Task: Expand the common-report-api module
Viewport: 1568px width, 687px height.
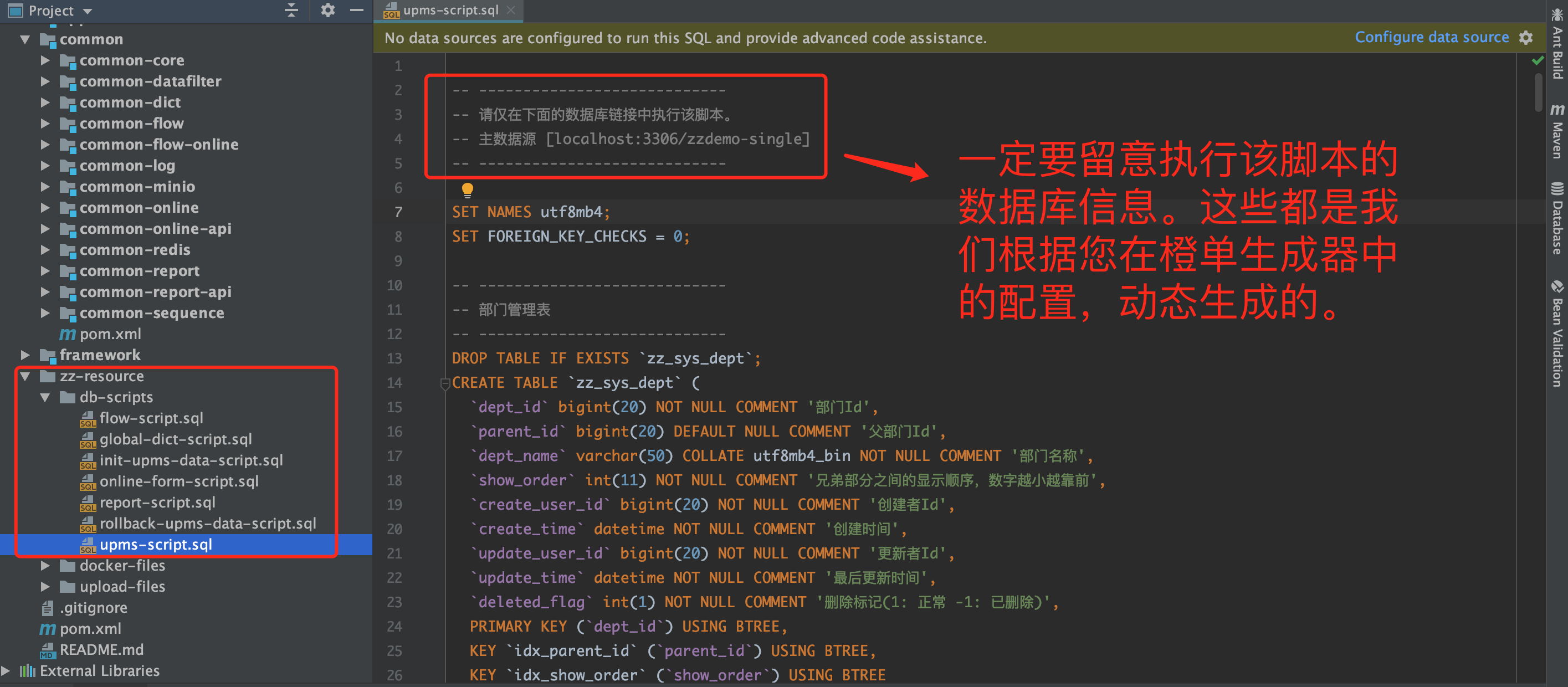Action: point(45,292)
